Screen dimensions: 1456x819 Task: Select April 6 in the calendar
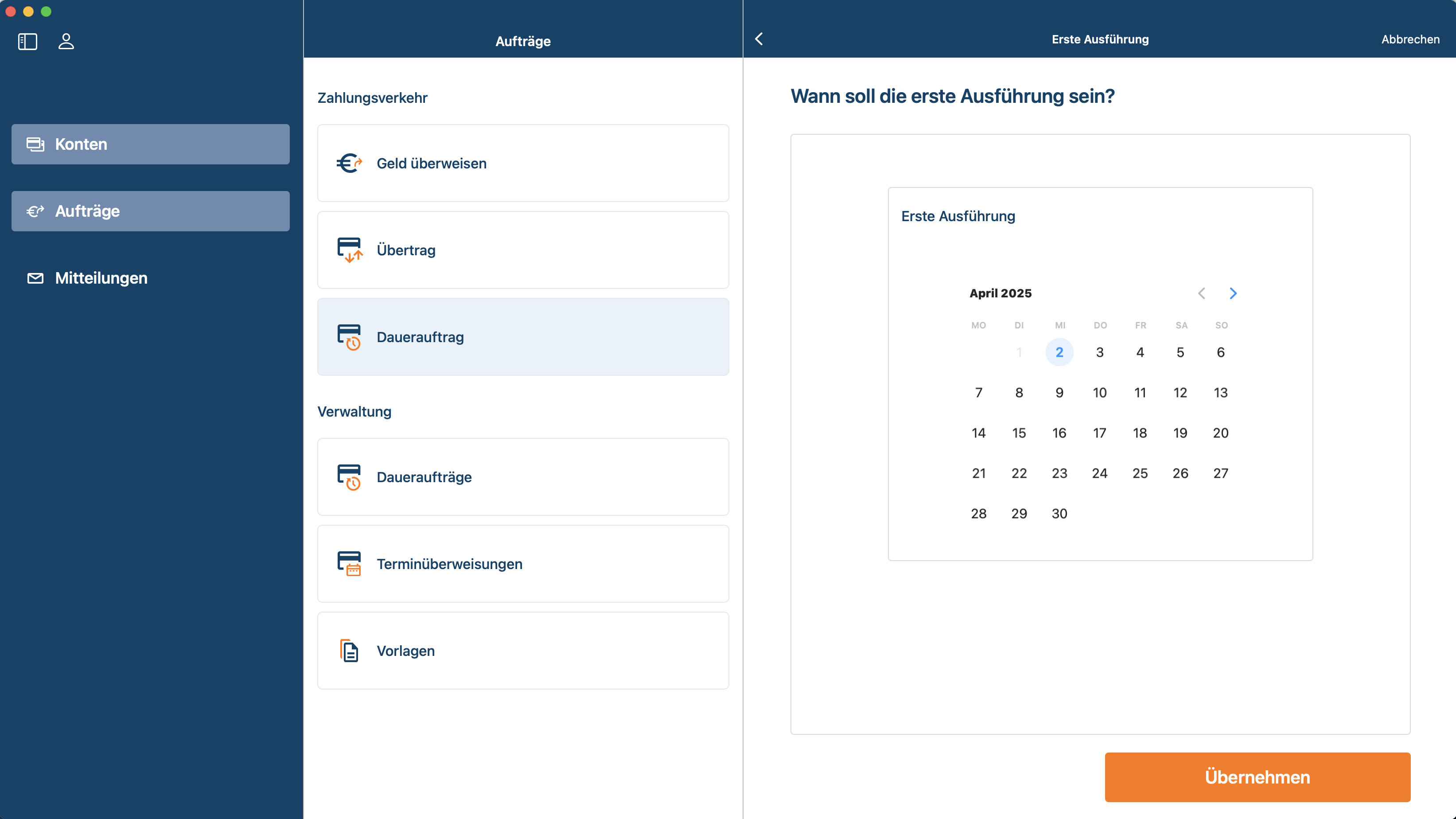click(x=1221, y=352)
